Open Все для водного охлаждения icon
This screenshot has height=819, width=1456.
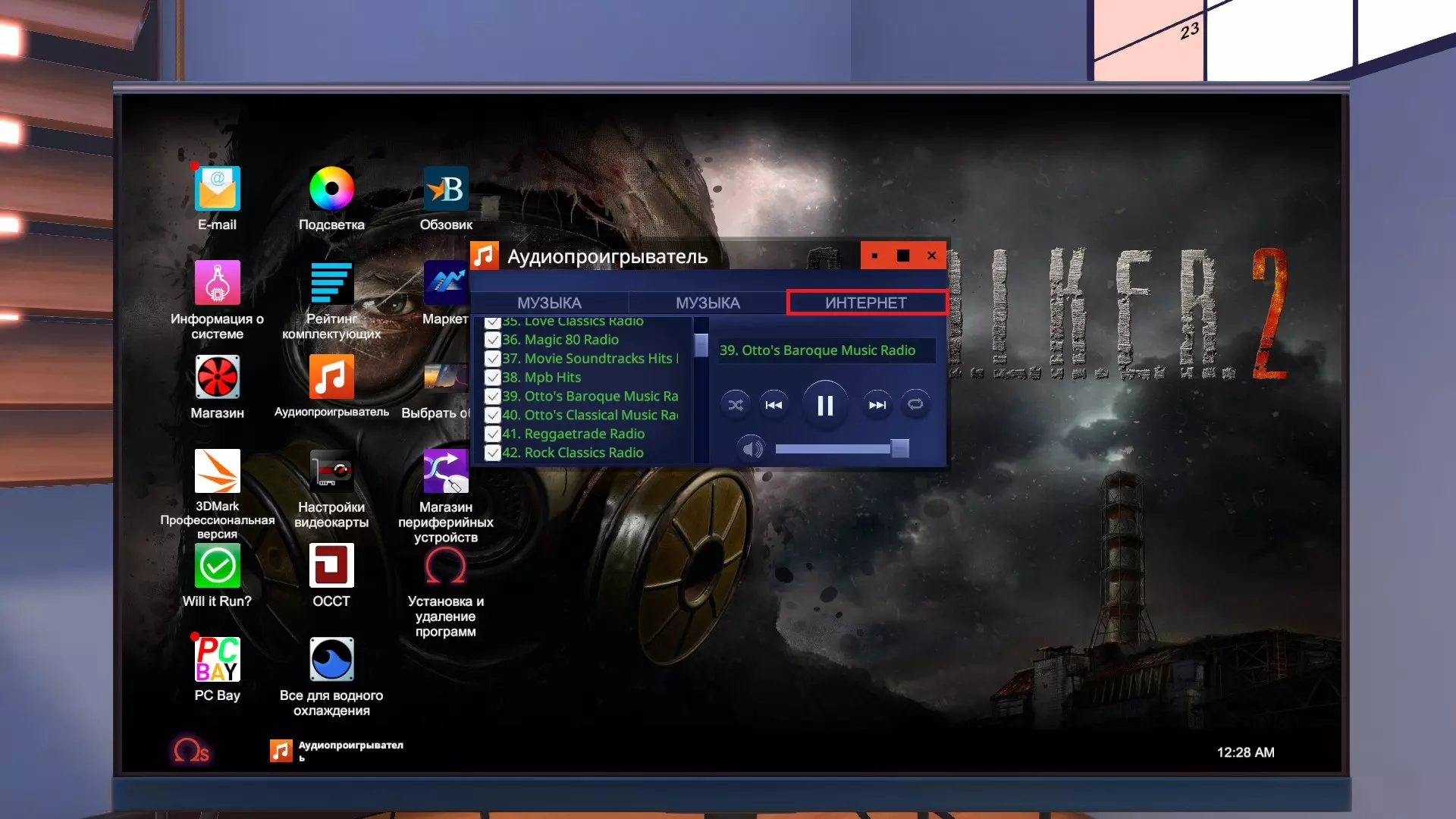tap(331, 661)
